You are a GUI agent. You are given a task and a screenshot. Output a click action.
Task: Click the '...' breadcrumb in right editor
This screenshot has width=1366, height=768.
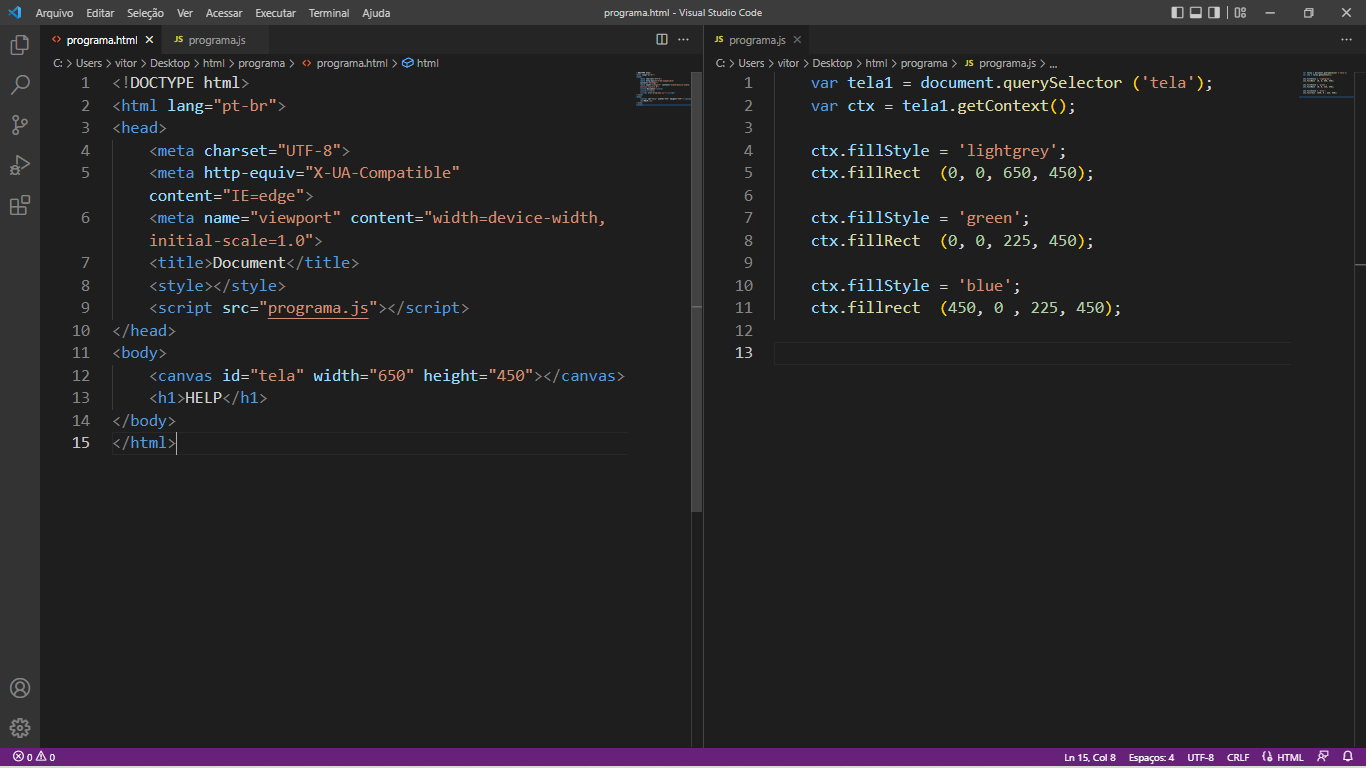click(1053, 63)
